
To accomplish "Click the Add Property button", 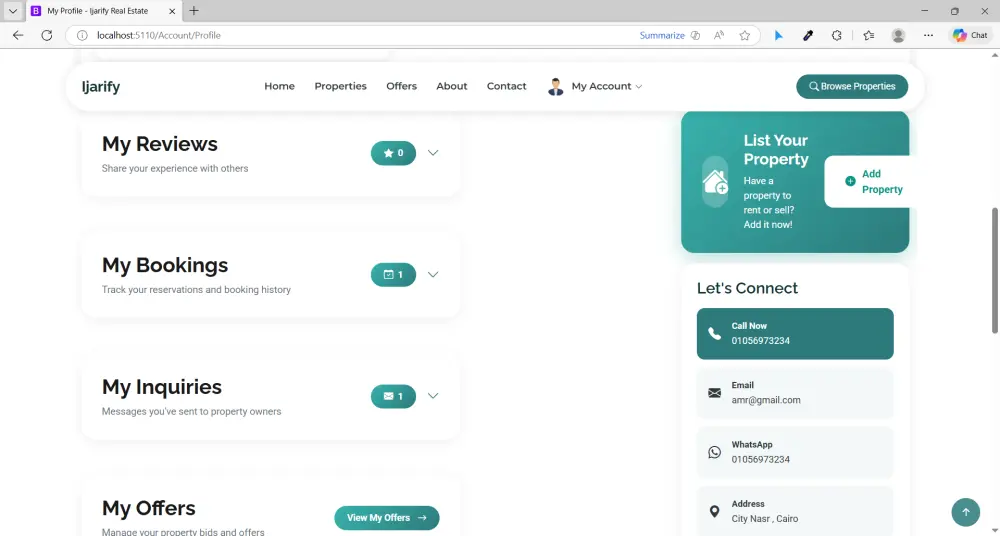I will (x=871, y=182).
